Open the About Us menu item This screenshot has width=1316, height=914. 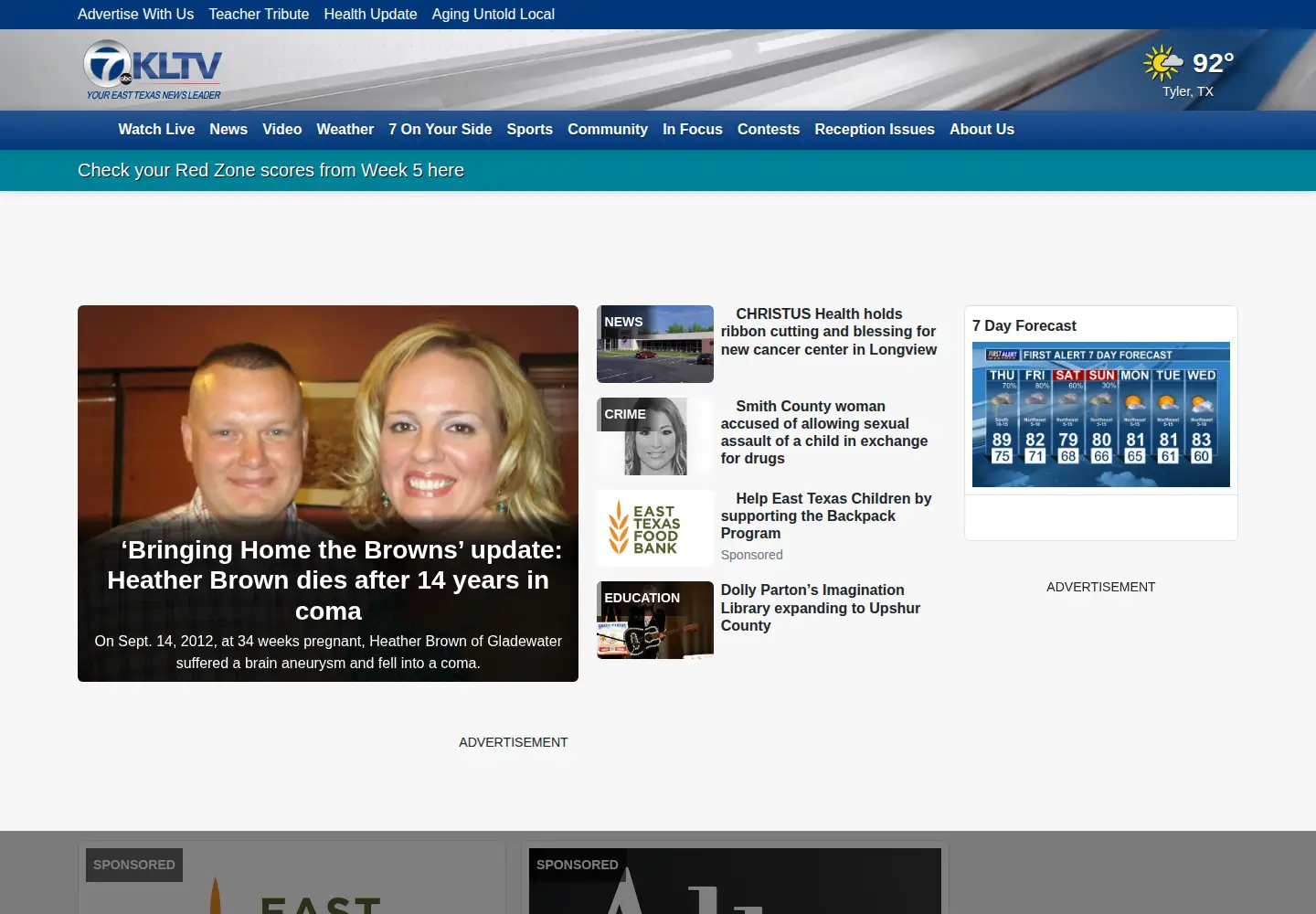982,130
